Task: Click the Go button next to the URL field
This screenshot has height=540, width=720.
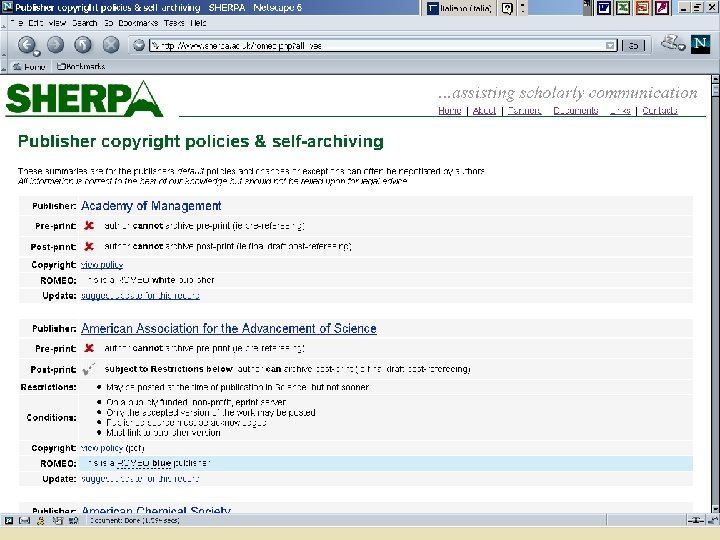Action: [x=633, y=45]
